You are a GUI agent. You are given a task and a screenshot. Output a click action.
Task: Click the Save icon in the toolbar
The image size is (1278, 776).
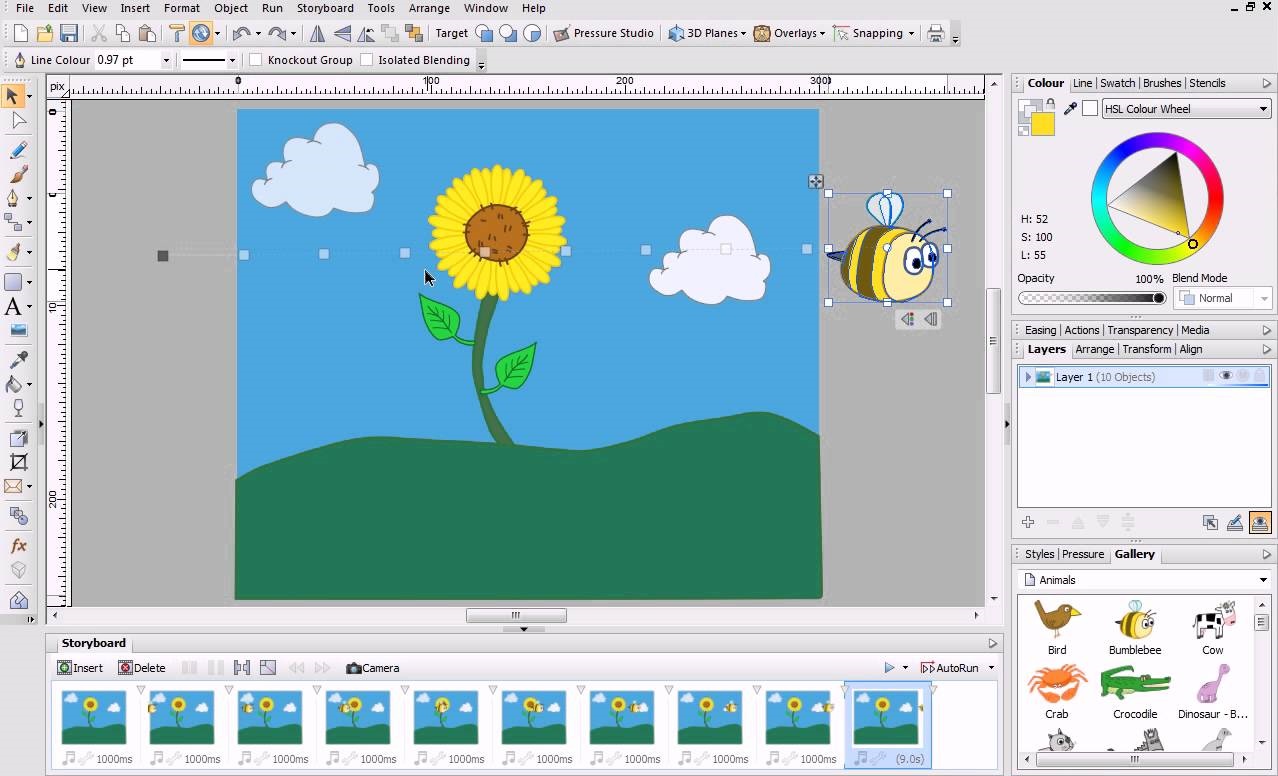point(69,33)
